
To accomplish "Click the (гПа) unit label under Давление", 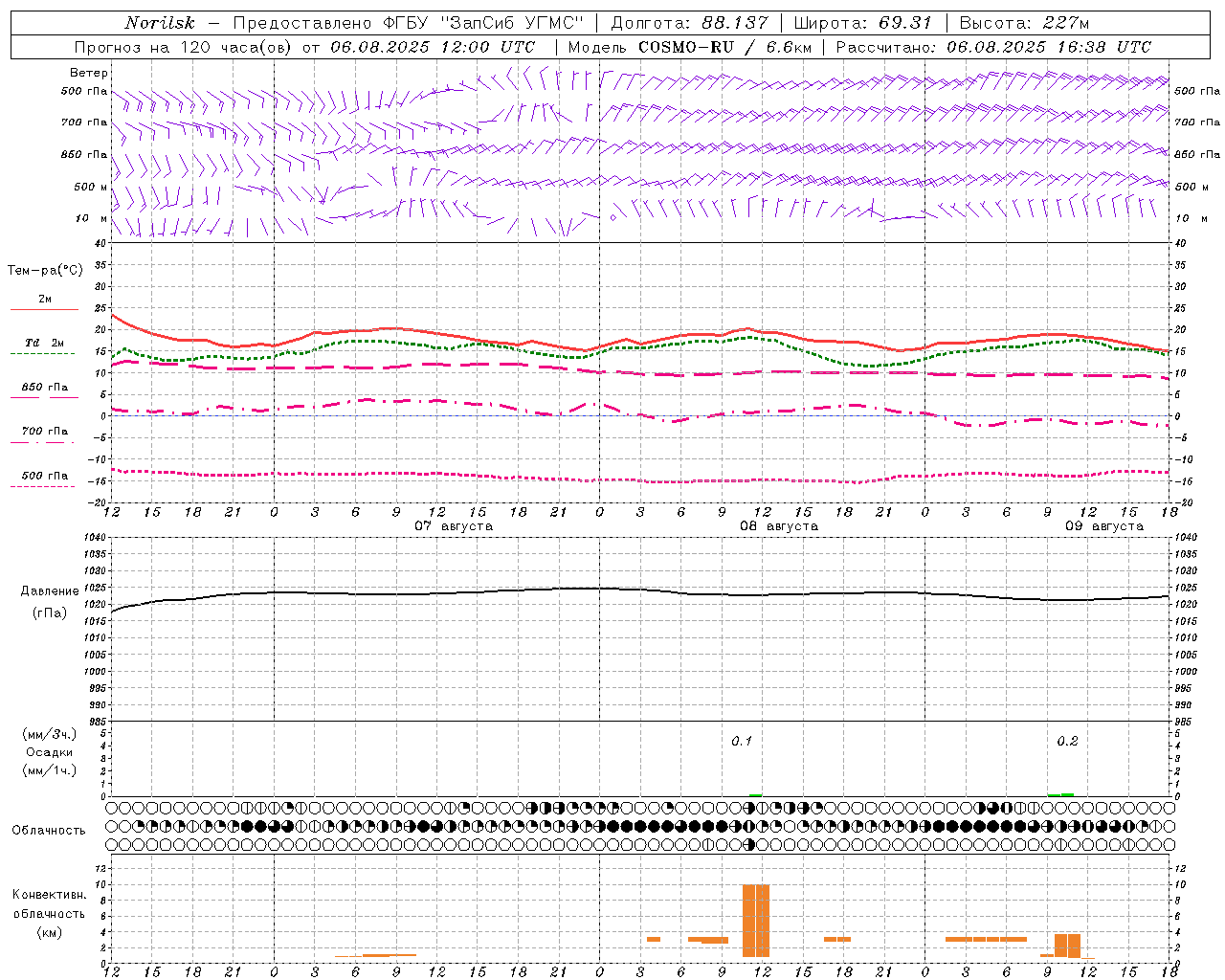I will click(50, 612).
